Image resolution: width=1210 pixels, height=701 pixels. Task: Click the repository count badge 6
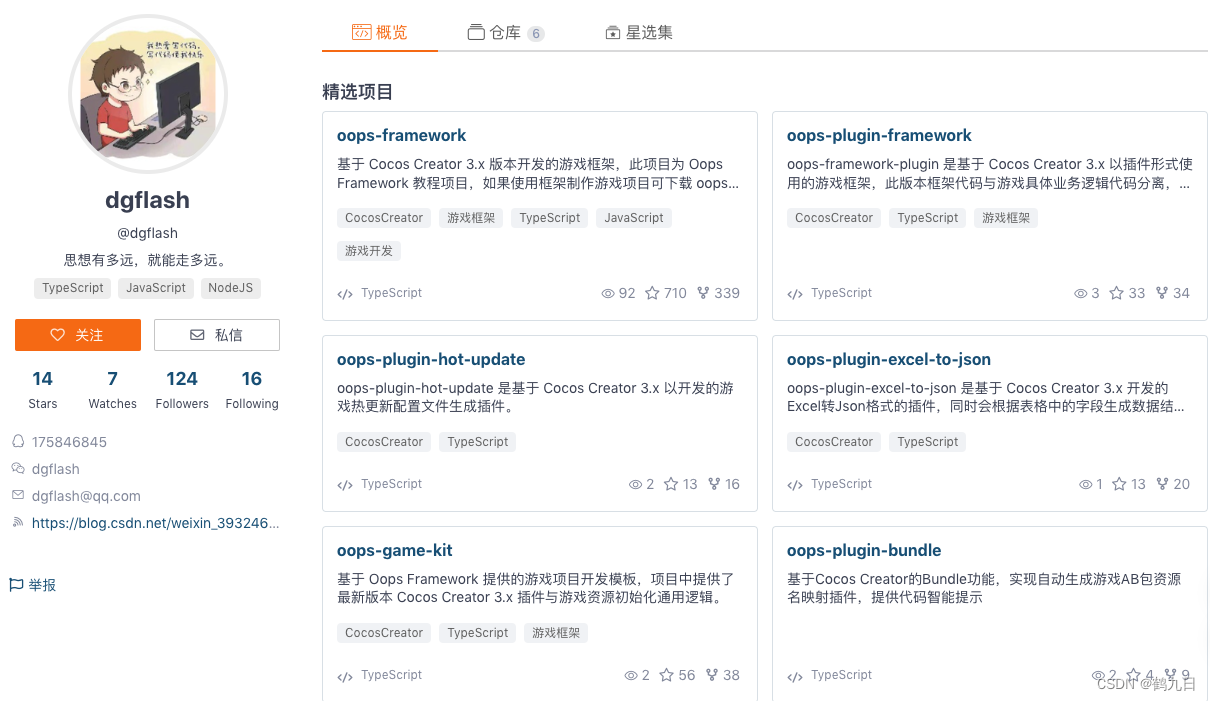(x=536, y=34)
